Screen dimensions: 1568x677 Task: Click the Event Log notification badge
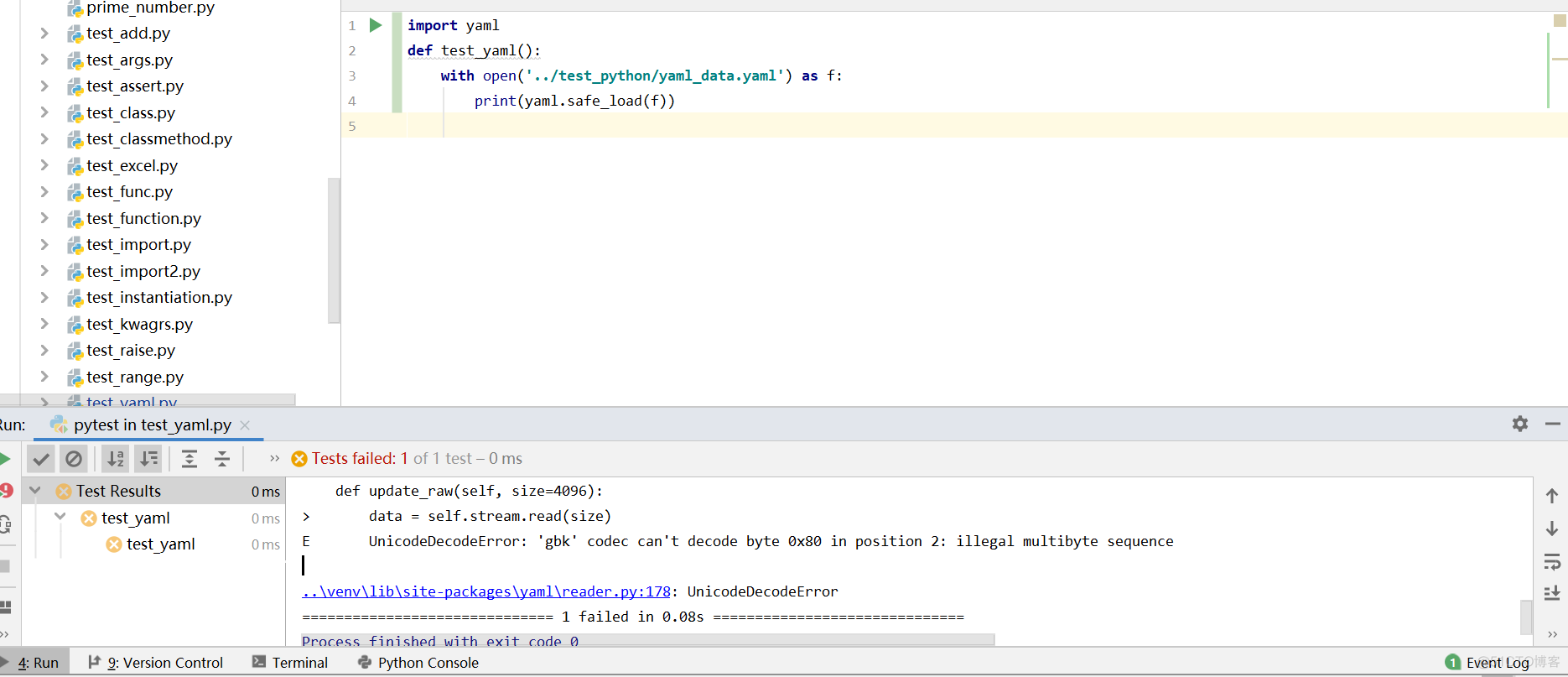coord(1453,663)
